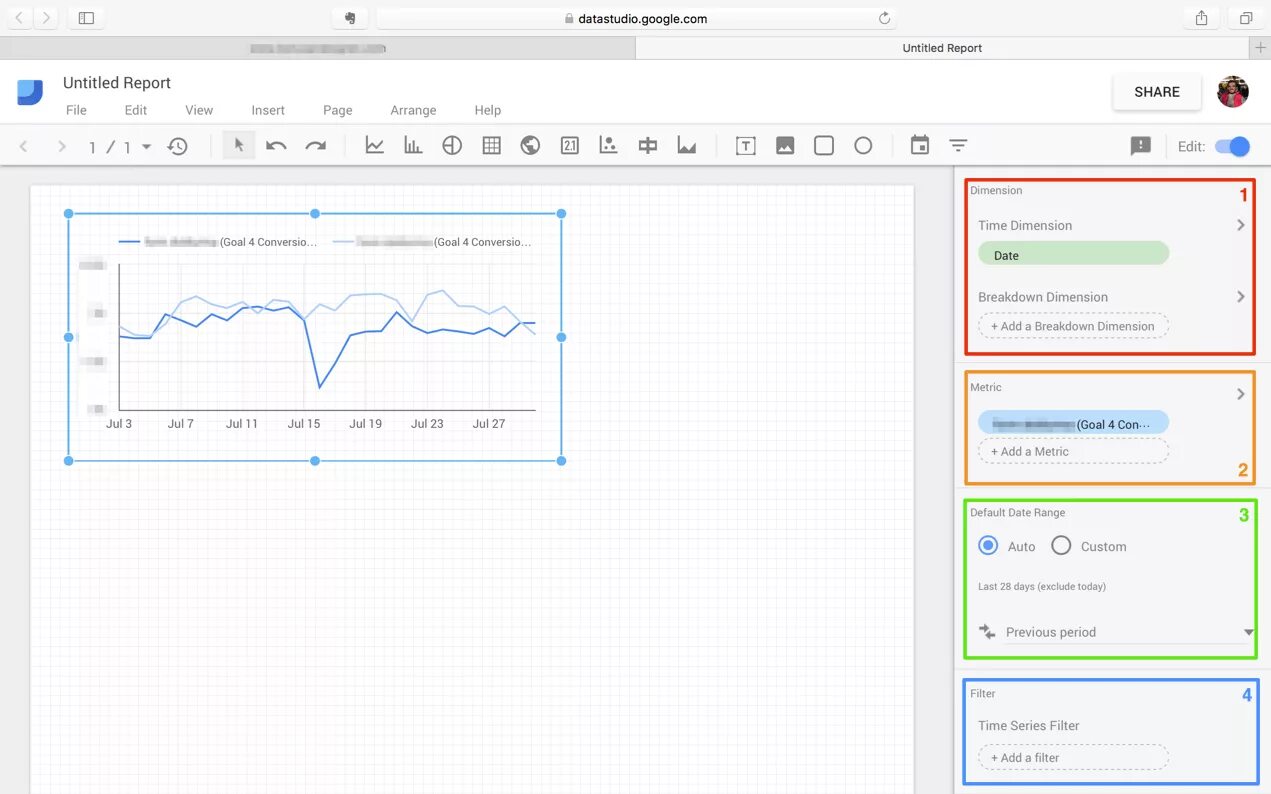
Task: Insert a Bar chart
Action: point(413,146)
